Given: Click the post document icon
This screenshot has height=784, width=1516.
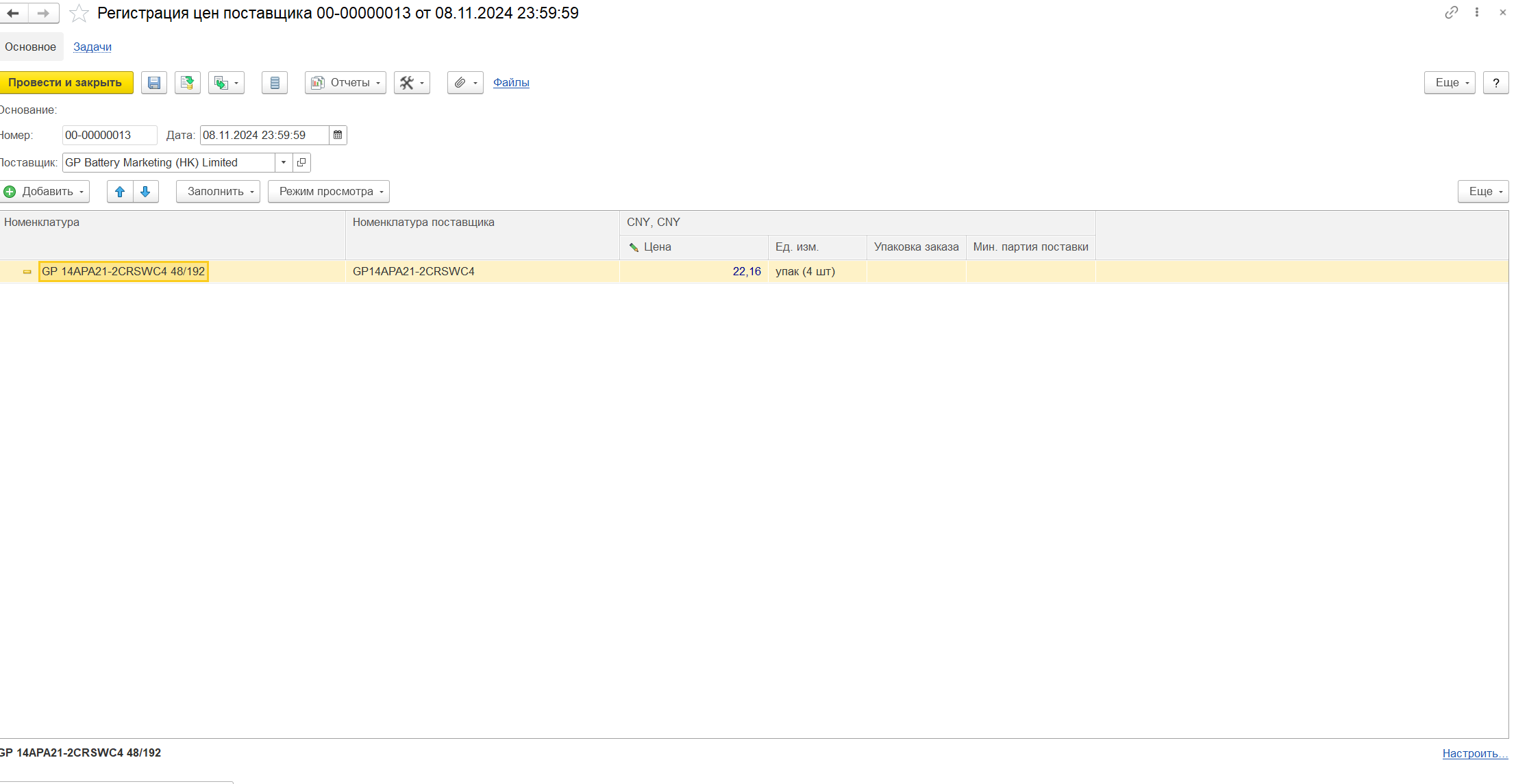Looking at the screenshot, I should [x=187, y=83].
